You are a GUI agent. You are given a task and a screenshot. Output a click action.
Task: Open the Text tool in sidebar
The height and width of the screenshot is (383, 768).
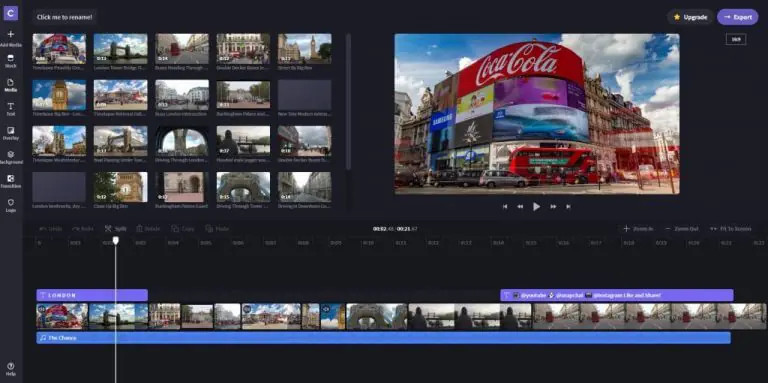11,109
